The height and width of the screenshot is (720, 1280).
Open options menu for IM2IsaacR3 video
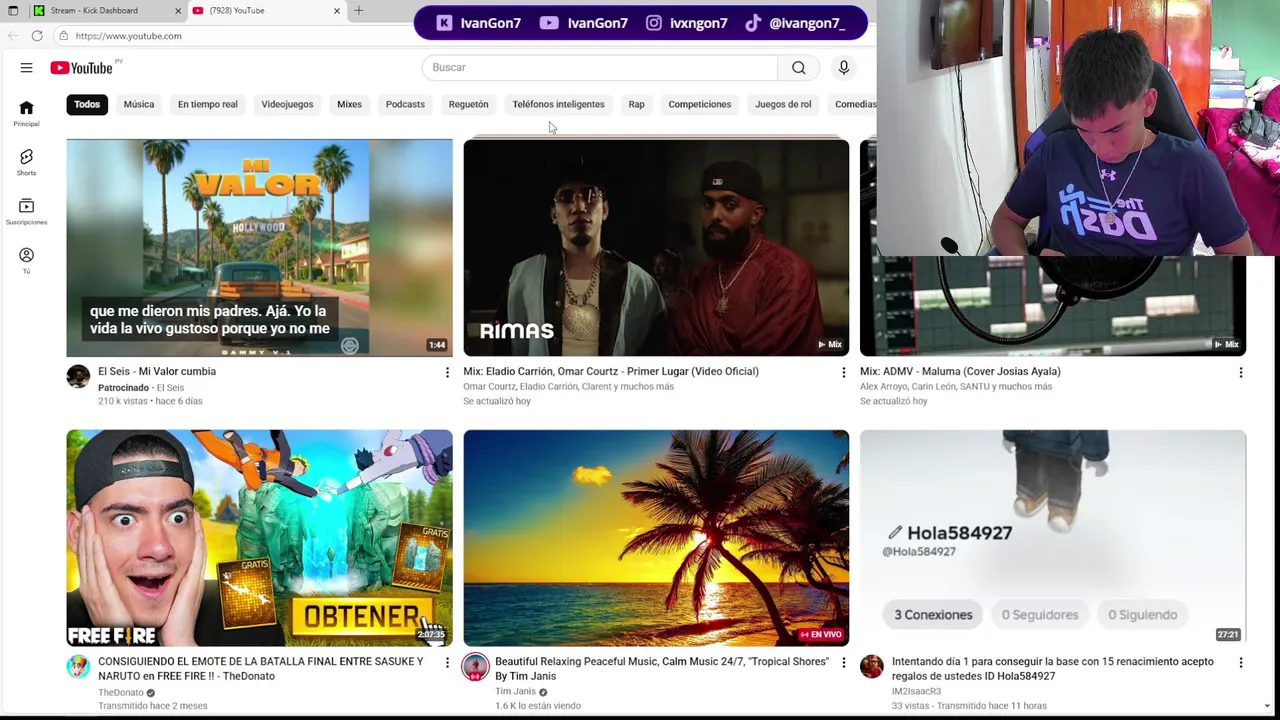tap(1240, 662)
